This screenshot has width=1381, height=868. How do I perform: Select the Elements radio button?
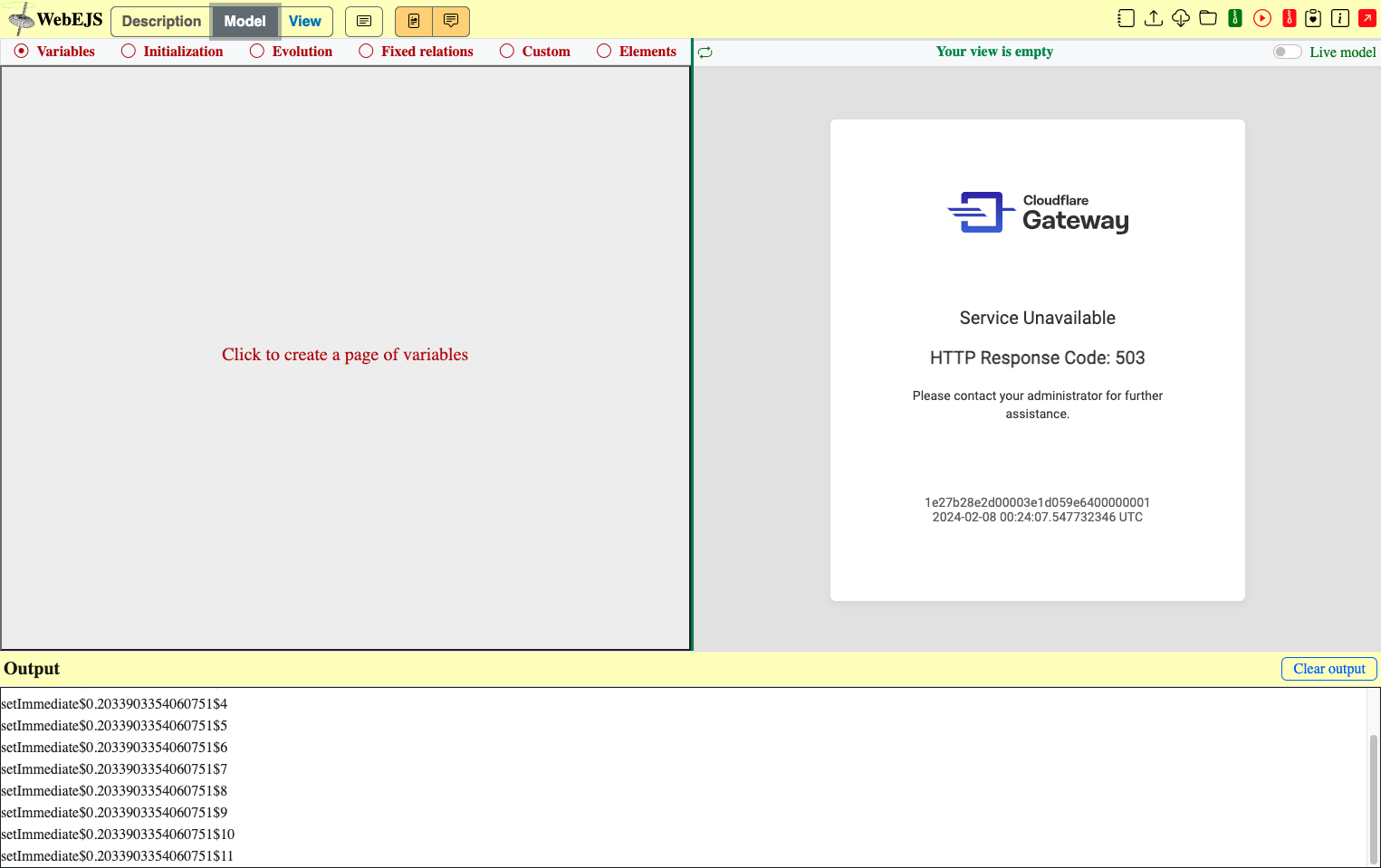[x=604, y=52]
